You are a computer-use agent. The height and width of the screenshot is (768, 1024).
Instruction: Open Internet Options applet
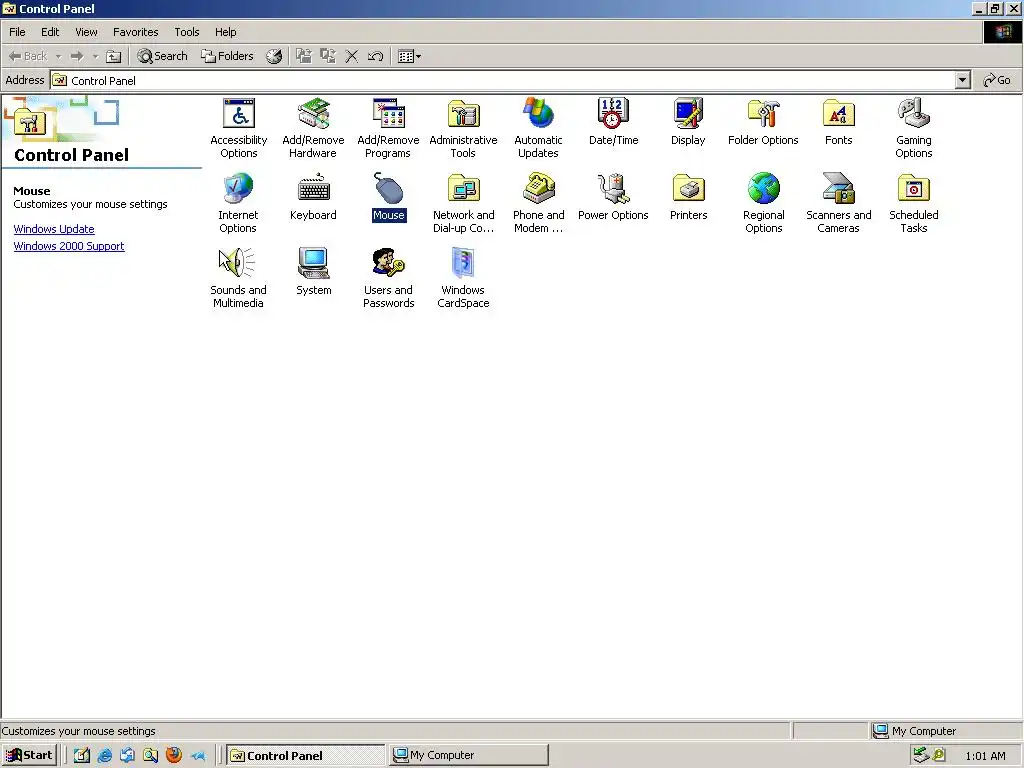(x=238, y=203)
